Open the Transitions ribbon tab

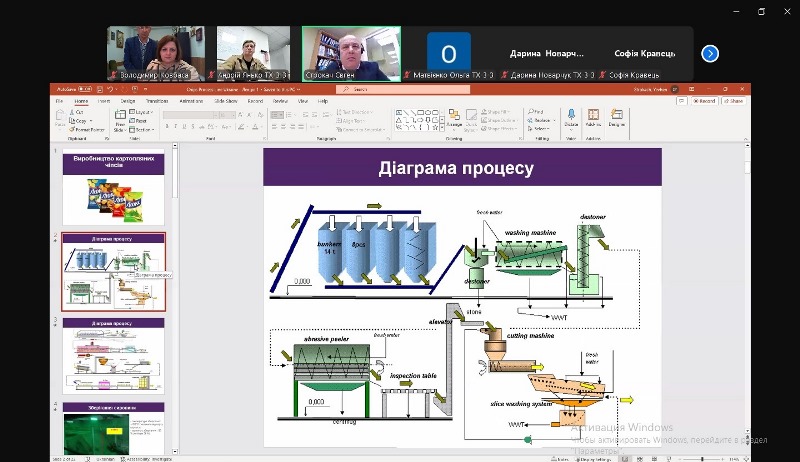coord(157,101)
